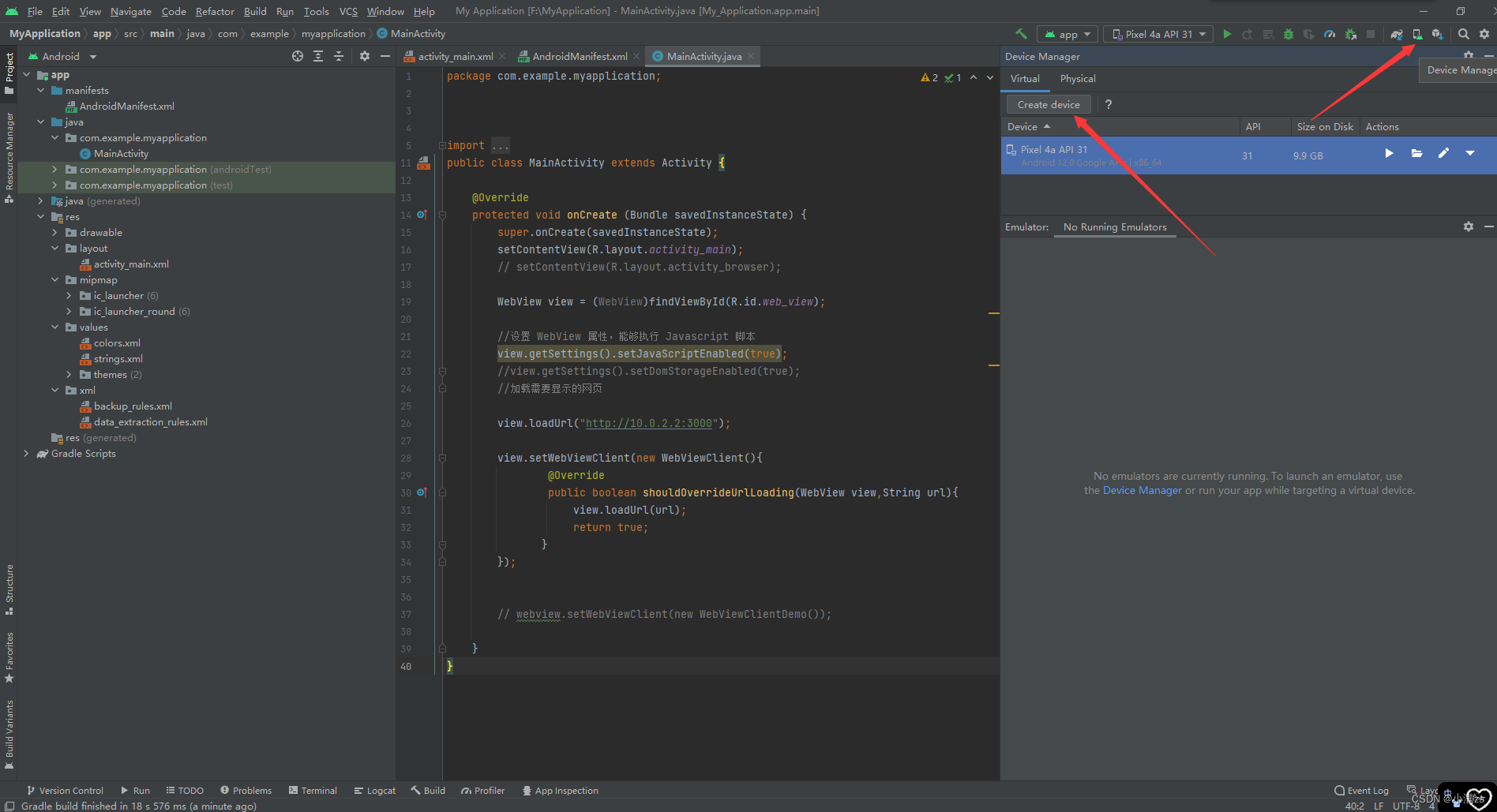Switch to the Physical devices tab
Viewport: 1497px width, 812px height.
click(1077, 79)
